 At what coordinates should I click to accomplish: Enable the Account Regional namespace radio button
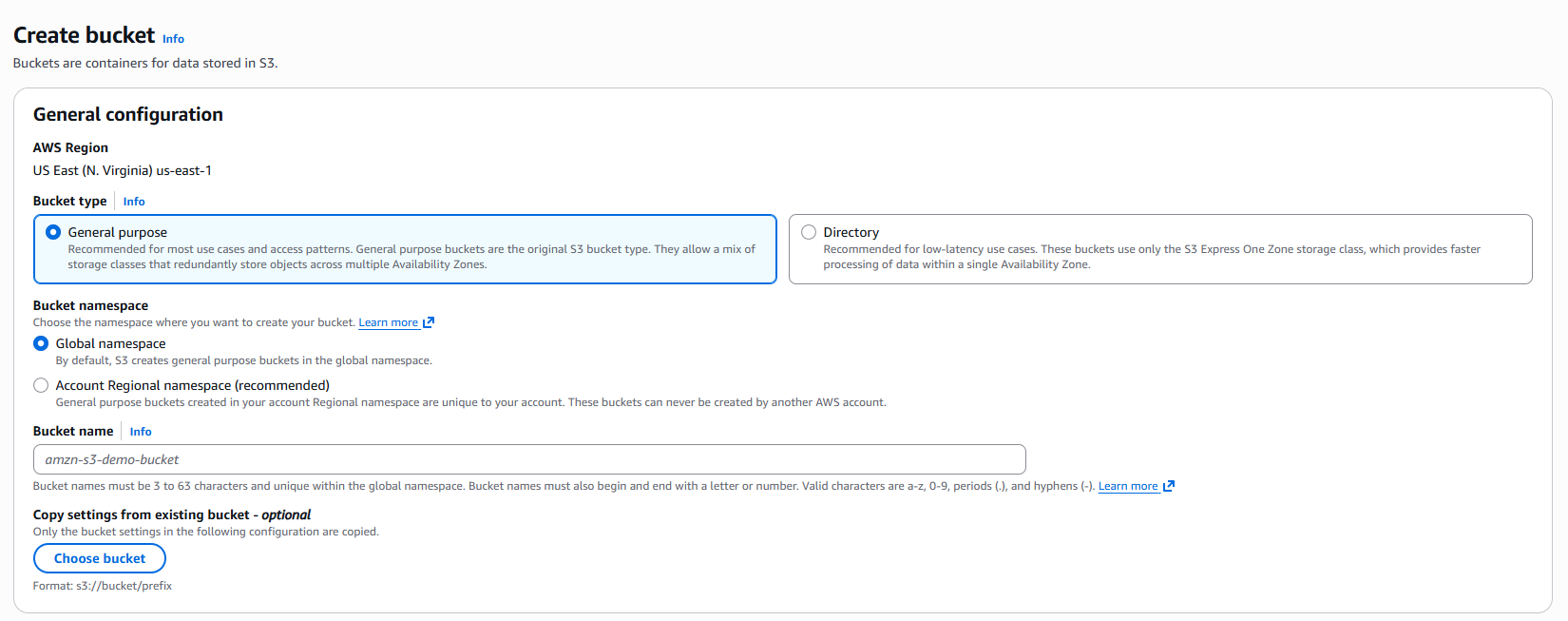(x=41, y=385)
